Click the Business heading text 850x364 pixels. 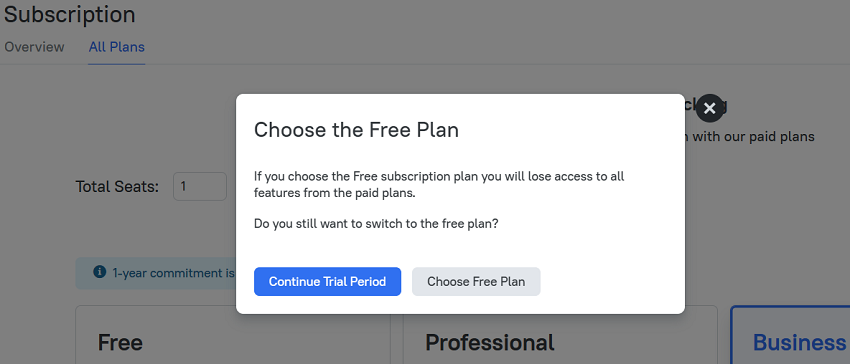pyautogui.click(x=799, y=343)
